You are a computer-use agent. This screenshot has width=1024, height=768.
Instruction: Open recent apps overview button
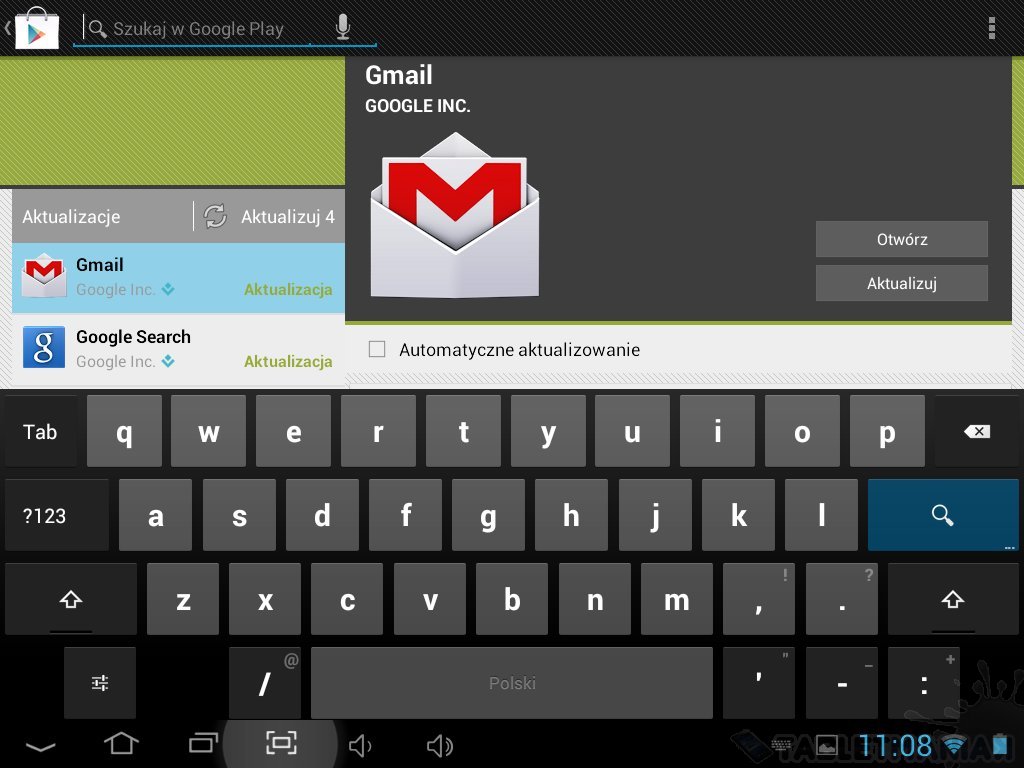coord(203,743)
